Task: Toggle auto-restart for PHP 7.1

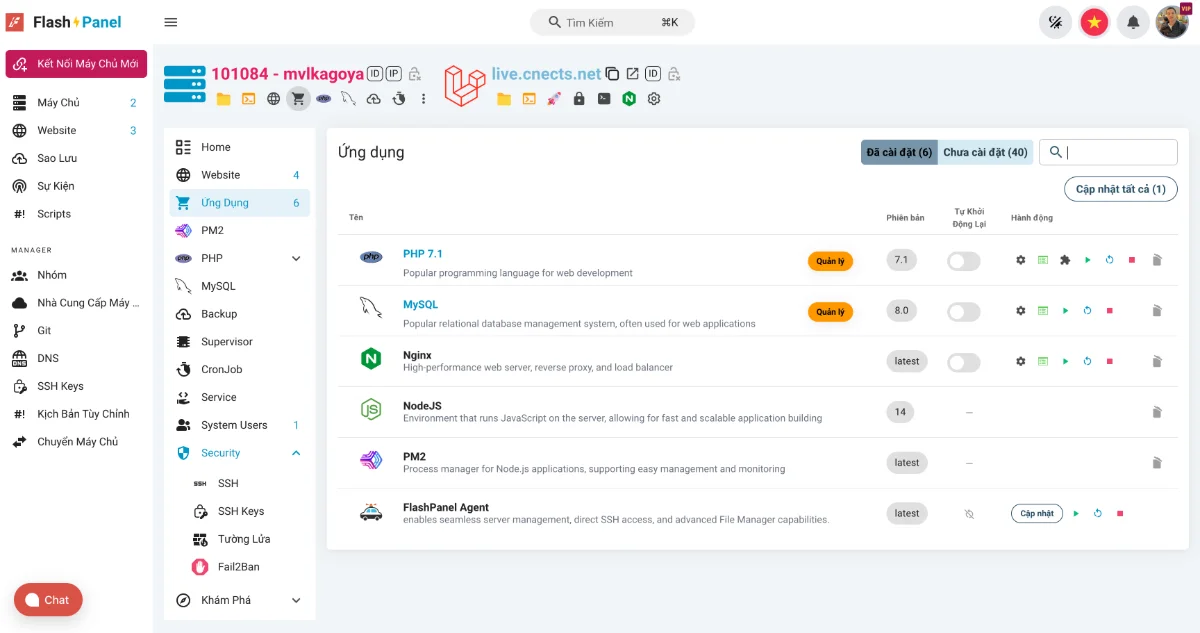Action: click(963, 260)
